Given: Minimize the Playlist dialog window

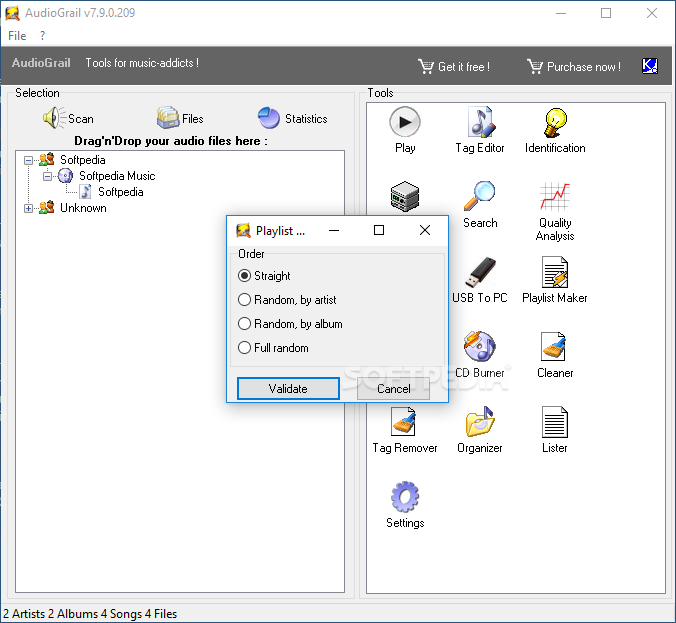Looking at the screenshot, I should coord(334,230).
